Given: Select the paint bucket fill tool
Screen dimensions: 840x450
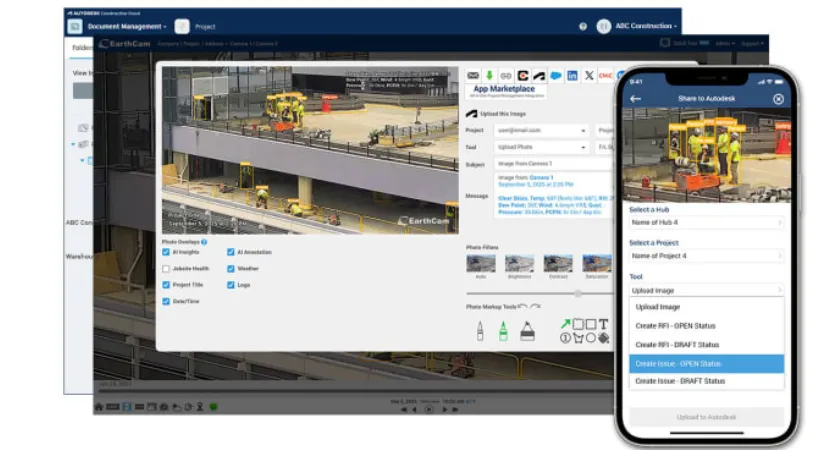Looking at the screenshot, I should pos(604,338).
